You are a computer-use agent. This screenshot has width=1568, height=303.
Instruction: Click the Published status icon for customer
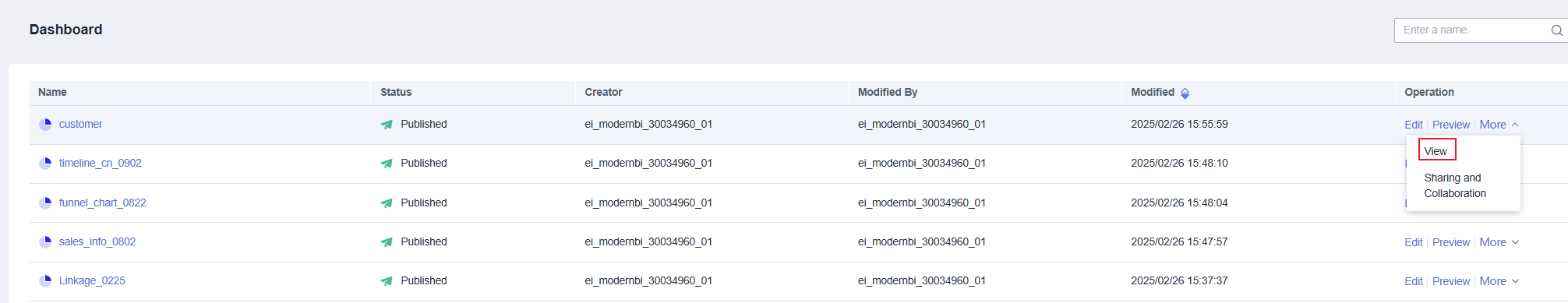[x=387, y=125]
